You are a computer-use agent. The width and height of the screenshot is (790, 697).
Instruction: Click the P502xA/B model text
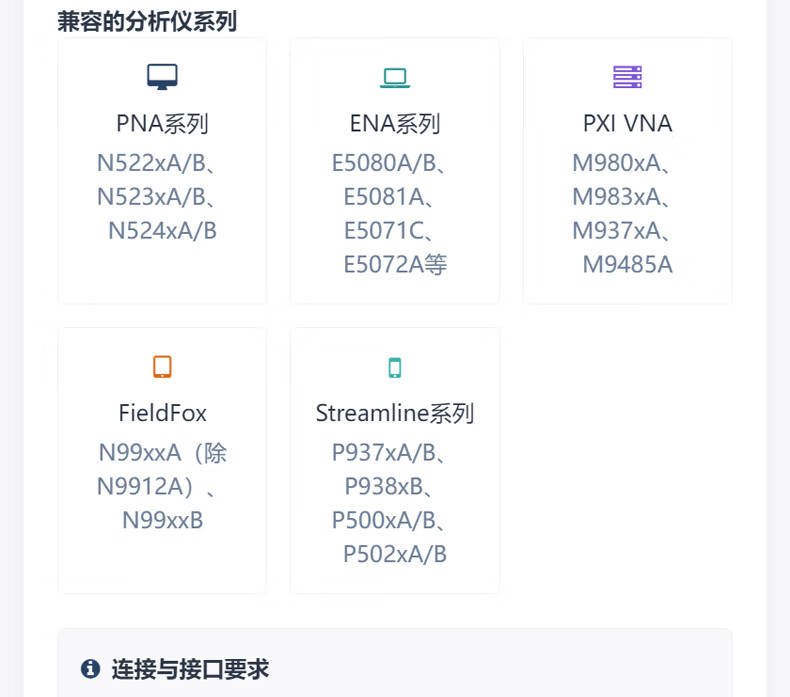point(395,554)
